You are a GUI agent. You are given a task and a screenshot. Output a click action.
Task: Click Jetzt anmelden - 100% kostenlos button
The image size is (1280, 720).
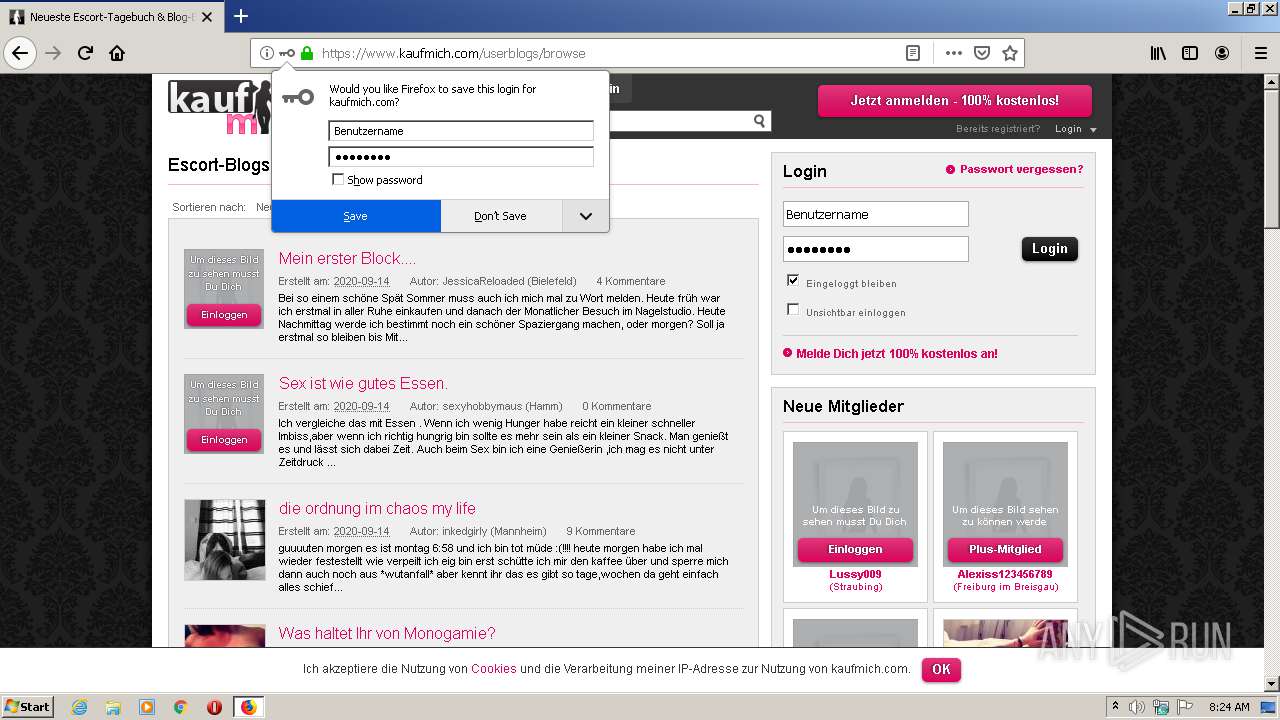[x=954, y=101]
